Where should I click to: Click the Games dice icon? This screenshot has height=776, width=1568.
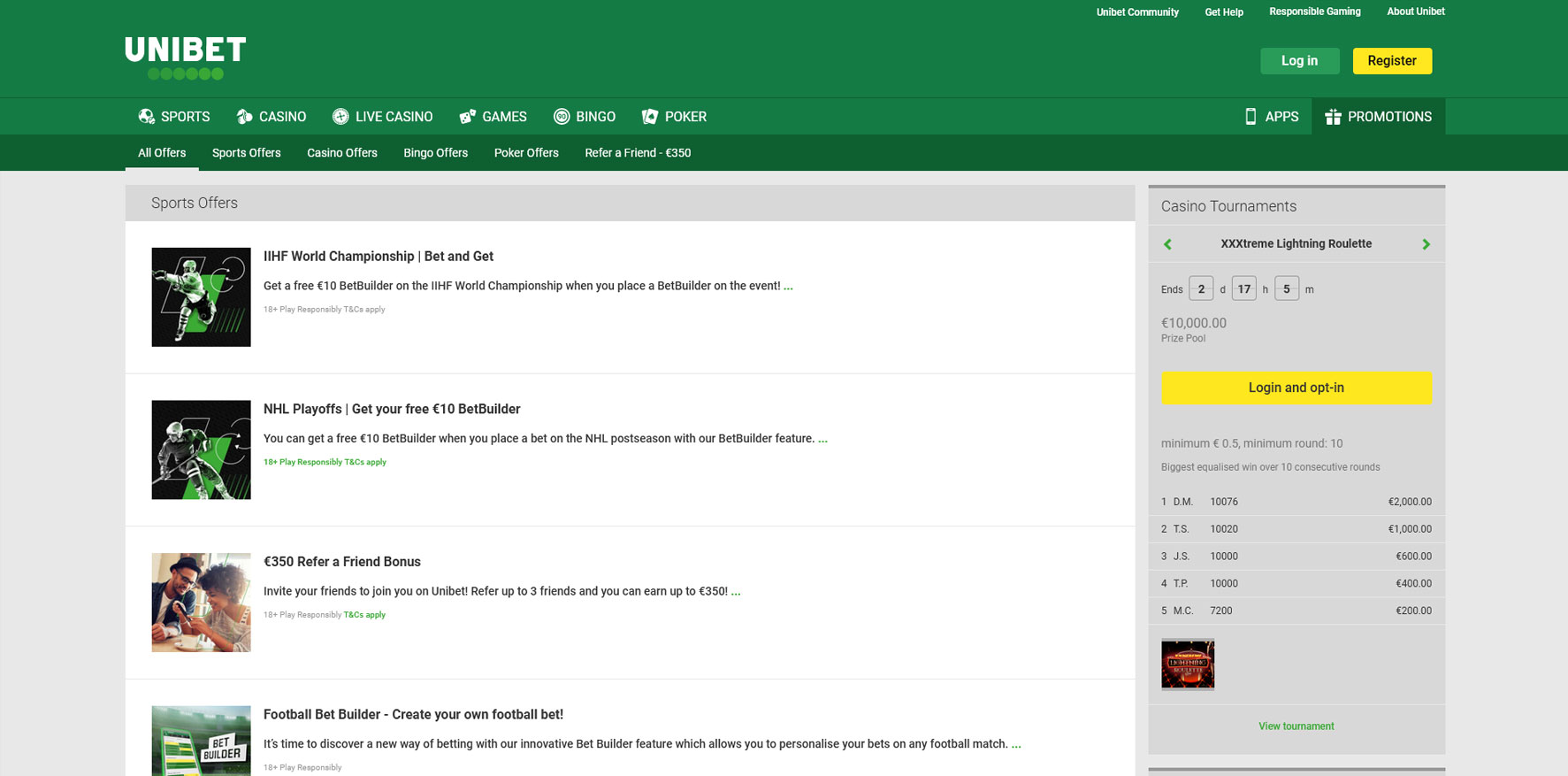(468, 117)
